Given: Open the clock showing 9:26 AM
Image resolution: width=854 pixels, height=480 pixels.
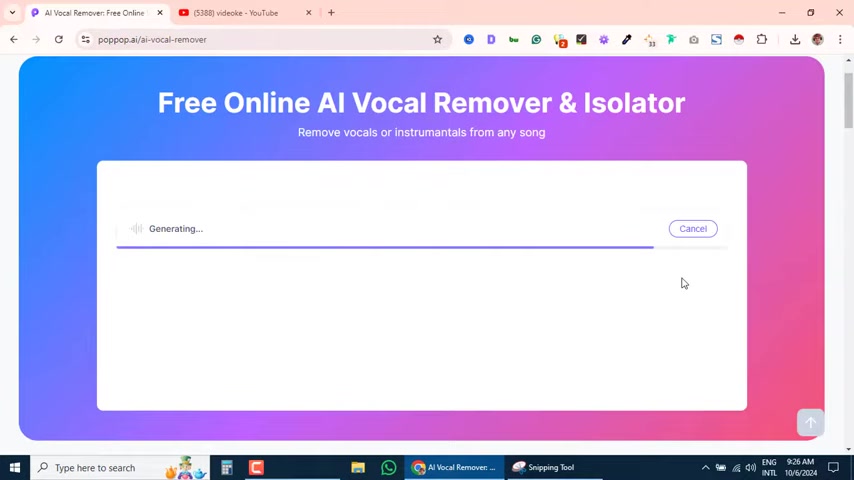Looking at the screenshot, I should click(x=800, y=467).
